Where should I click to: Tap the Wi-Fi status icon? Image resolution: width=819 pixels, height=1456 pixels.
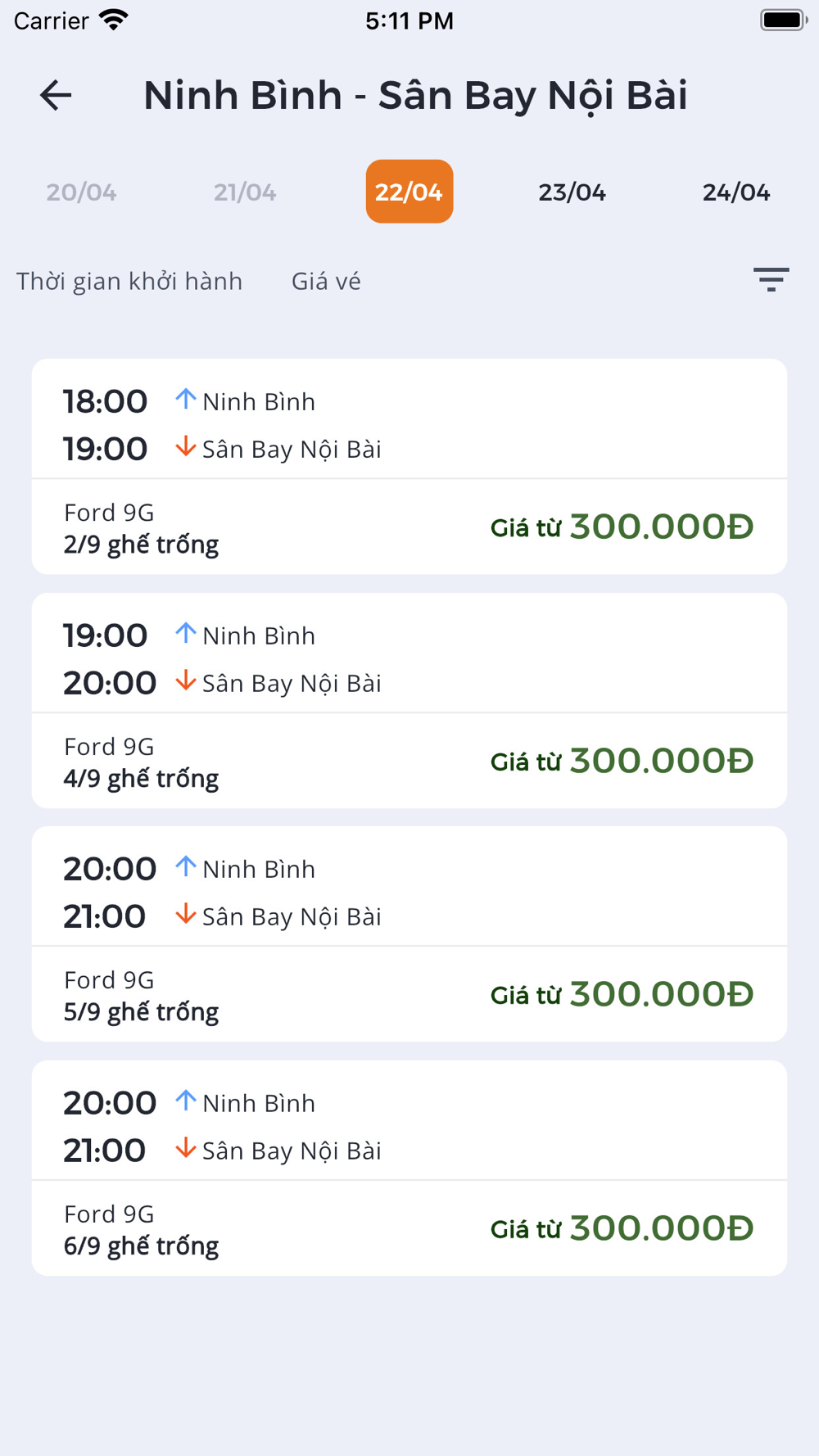114,20
